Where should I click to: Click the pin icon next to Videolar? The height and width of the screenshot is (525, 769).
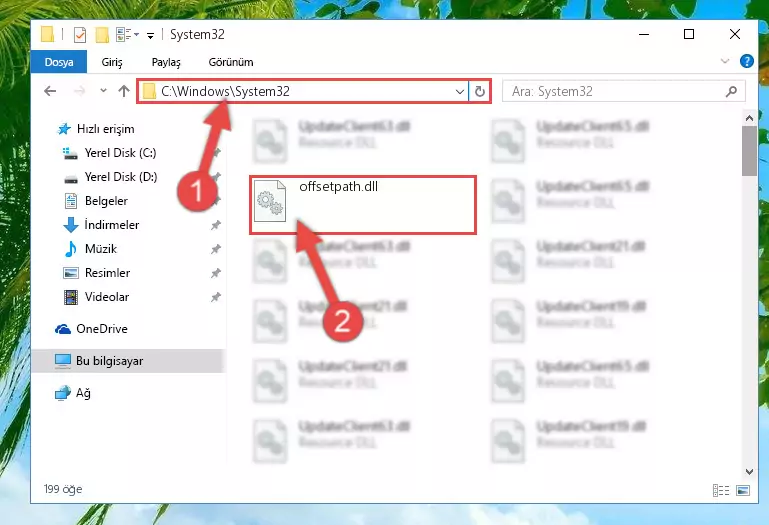tap(215, 297)
